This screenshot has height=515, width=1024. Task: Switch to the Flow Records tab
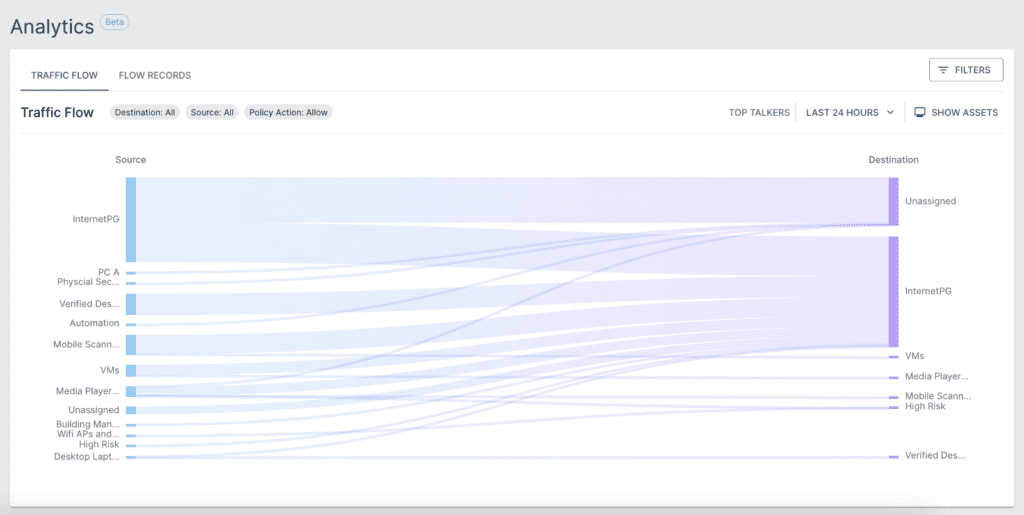(x=154, y=75)
